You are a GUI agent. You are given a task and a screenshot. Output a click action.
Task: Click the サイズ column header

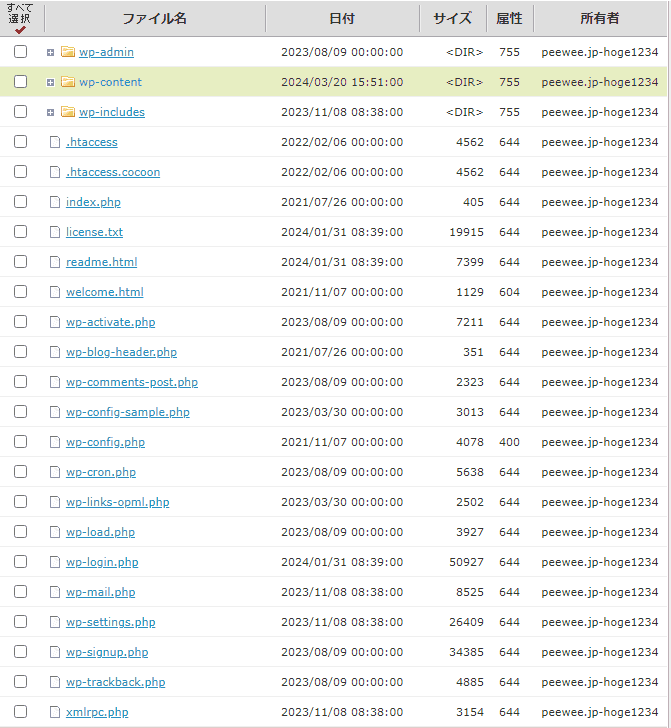coord(452,19)
